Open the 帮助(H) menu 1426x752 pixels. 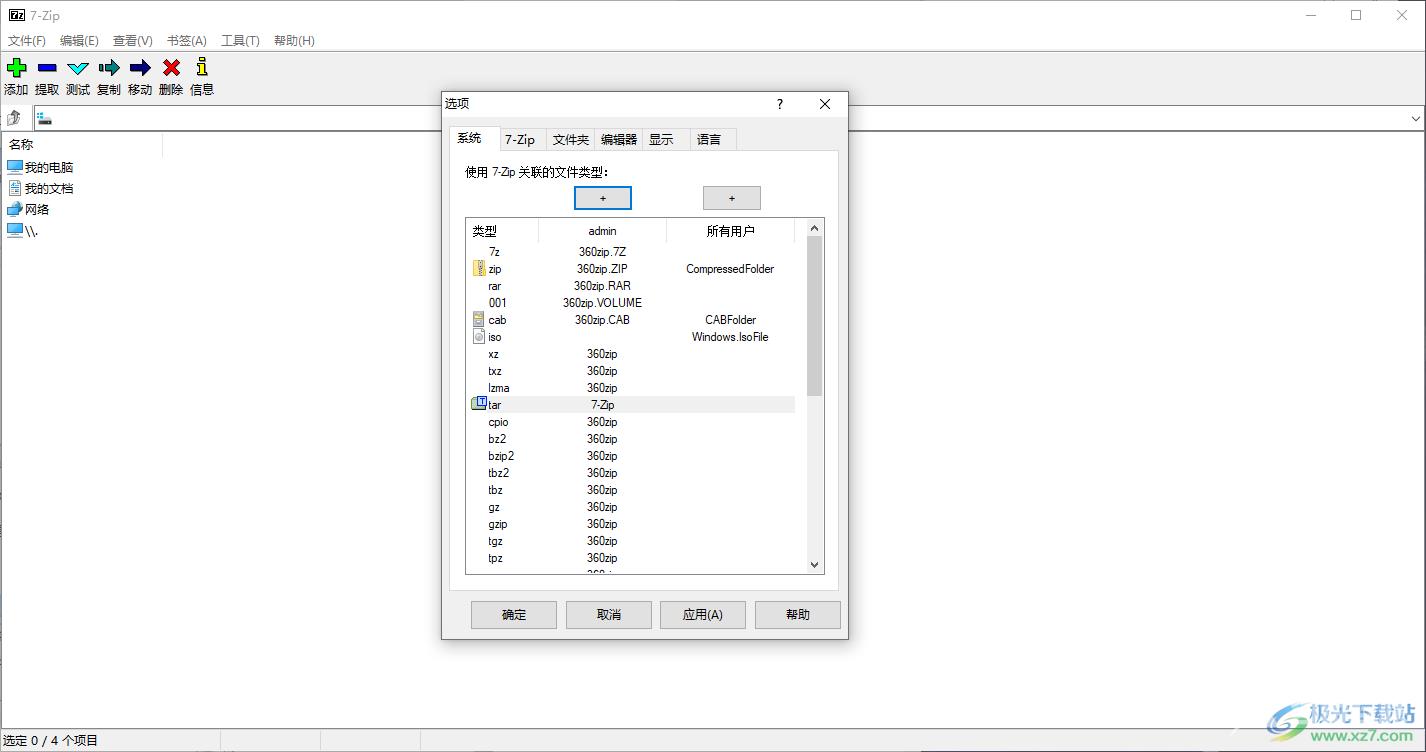pyautogui.click(x=294, y=41)
